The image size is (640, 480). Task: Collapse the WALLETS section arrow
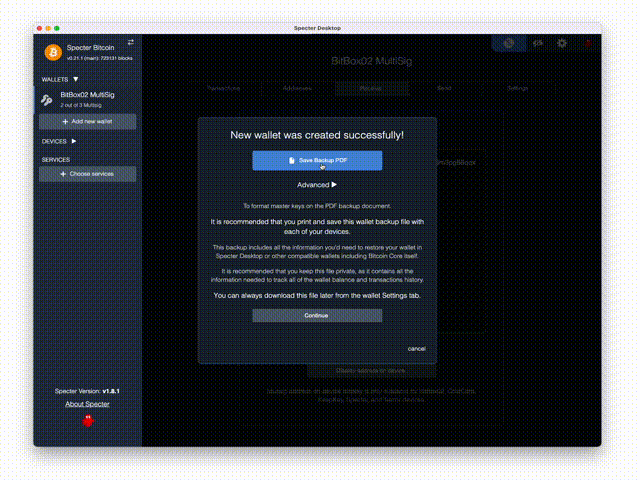pos(76,79)
